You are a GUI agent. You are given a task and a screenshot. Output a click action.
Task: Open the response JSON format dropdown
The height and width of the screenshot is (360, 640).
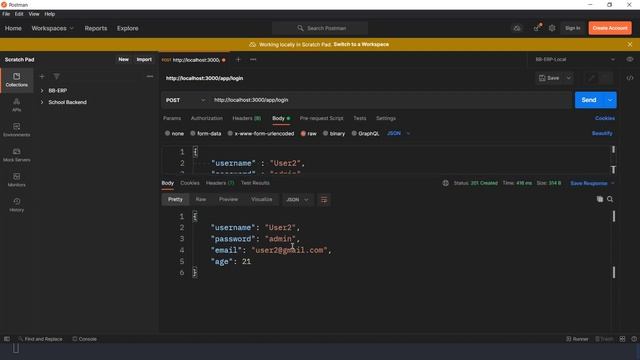[297, 200]
